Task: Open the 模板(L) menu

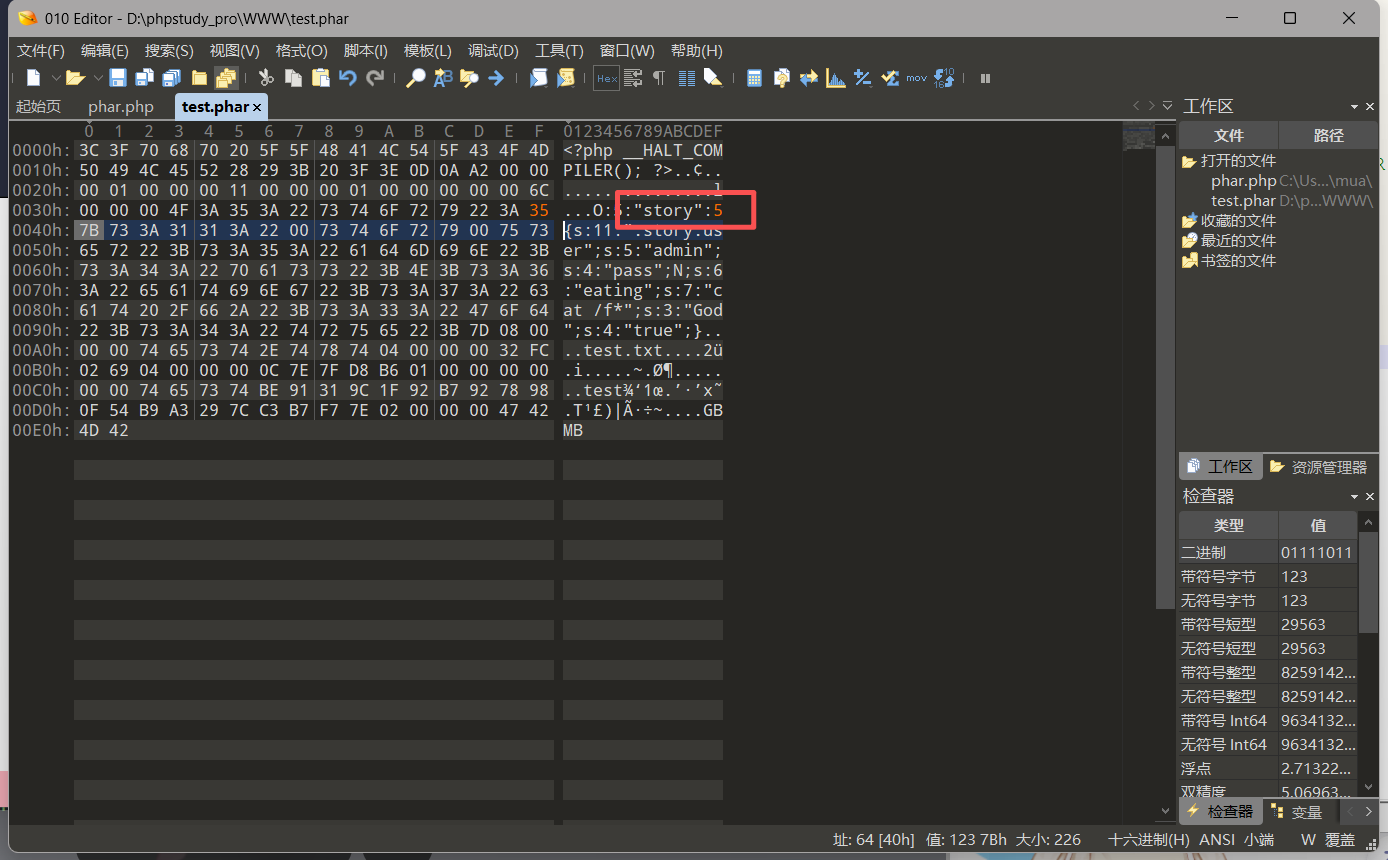Action: click(427, 51)
